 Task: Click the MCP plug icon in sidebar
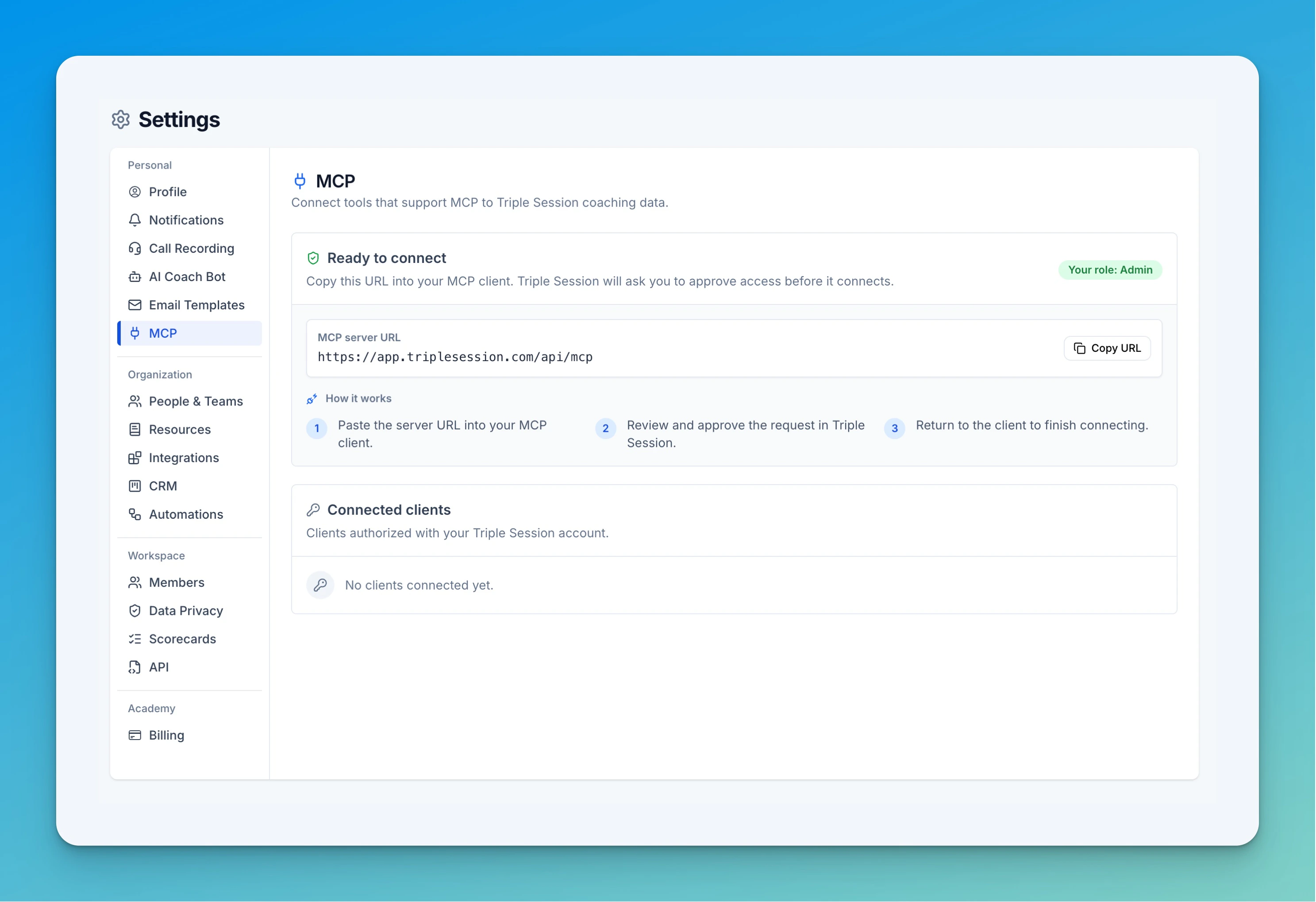click(135, 334)
